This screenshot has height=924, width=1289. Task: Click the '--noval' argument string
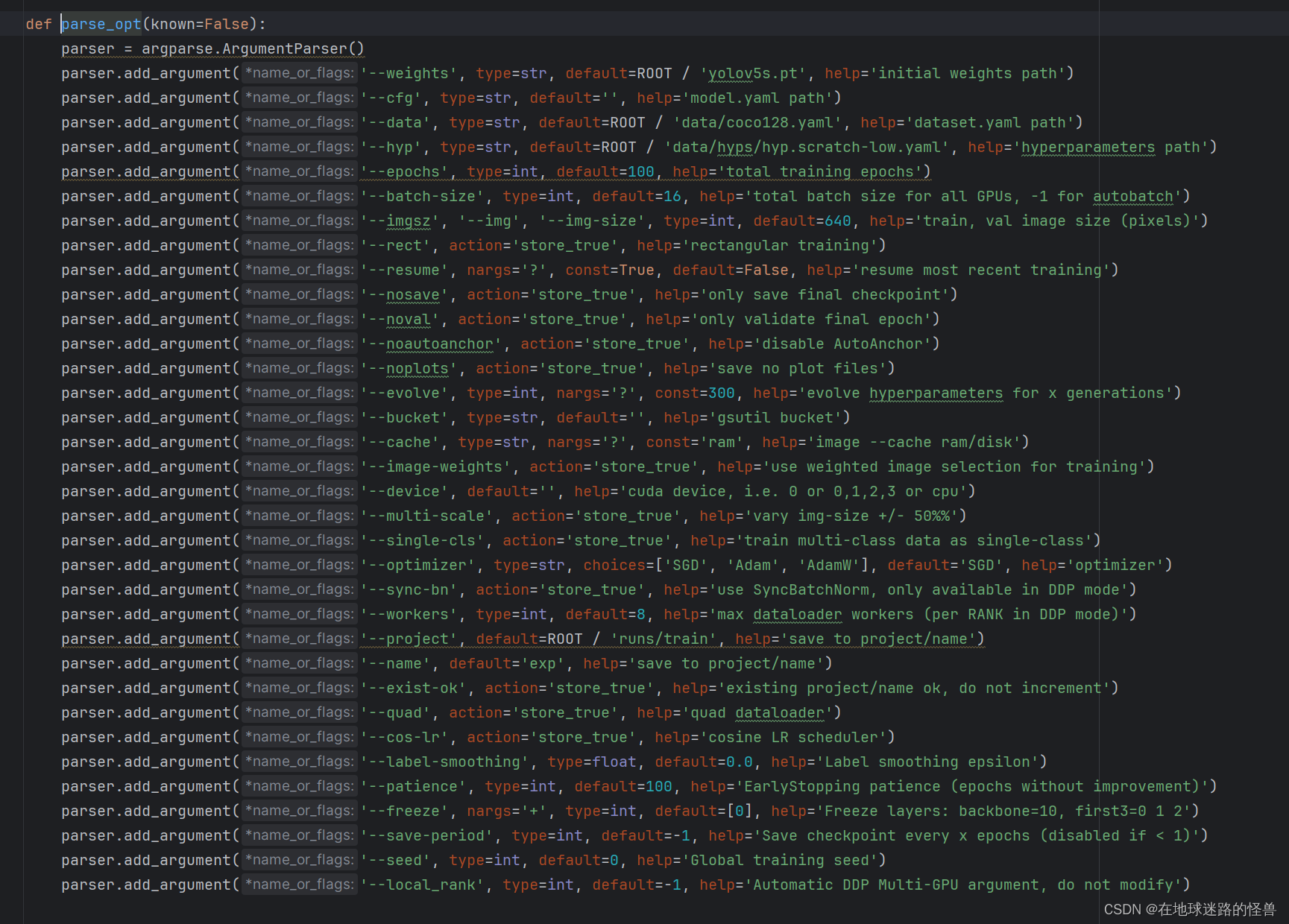[400, 319]
